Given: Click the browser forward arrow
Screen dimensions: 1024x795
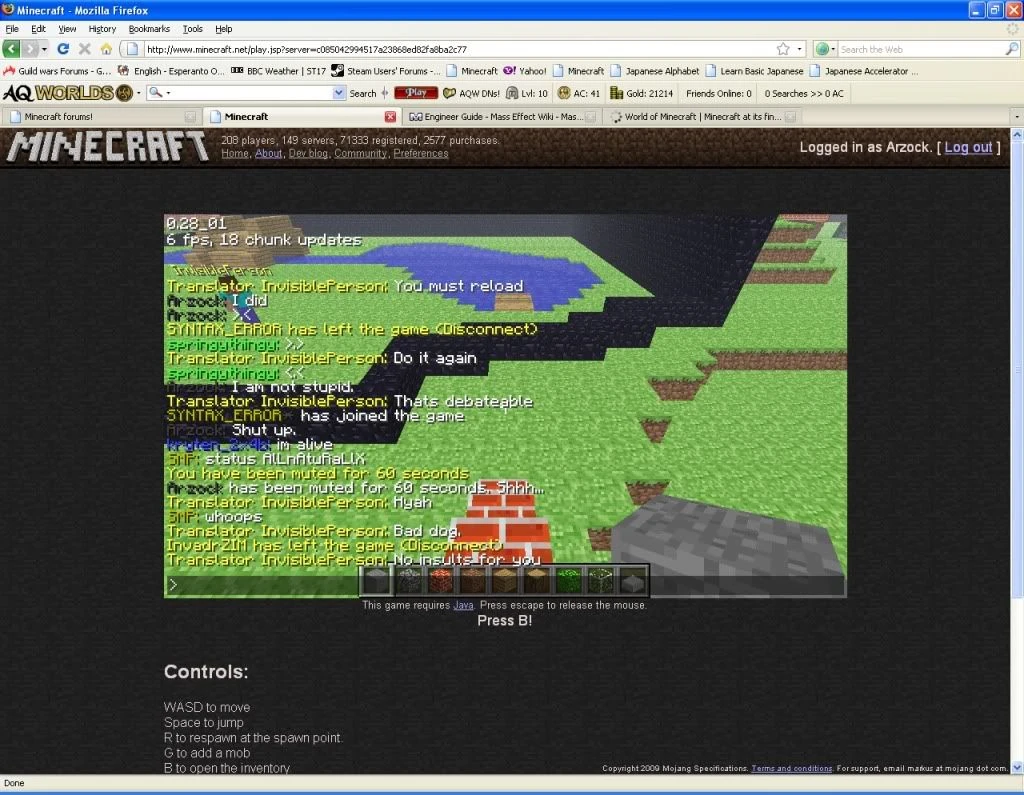Looking at the screenshot, I should [x=30, y=49].
